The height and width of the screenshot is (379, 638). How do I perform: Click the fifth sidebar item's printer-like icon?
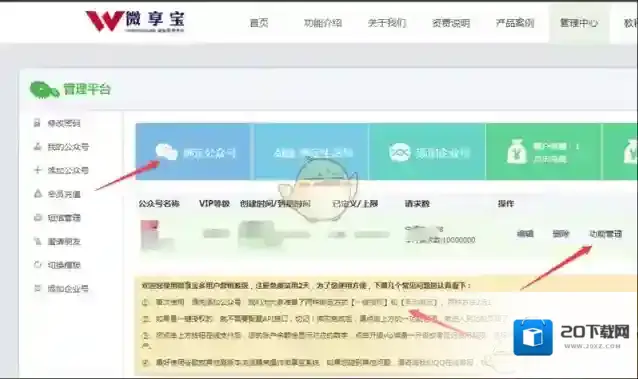point(37,217)
